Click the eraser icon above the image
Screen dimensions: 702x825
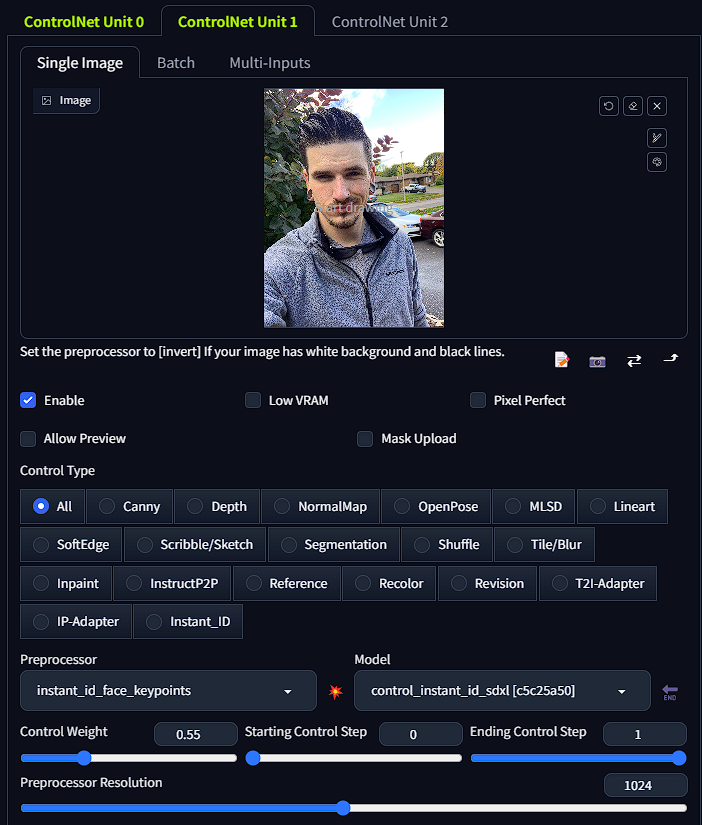click(633, 106)
